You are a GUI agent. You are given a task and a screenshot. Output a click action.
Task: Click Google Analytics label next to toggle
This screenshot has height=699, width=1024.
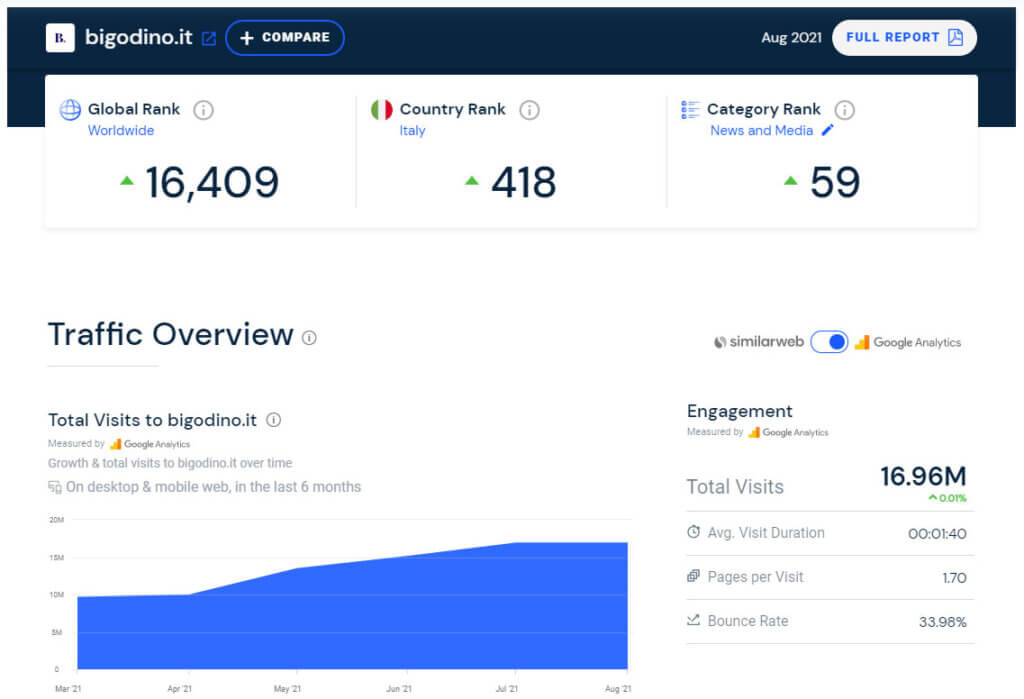[x=908, y=342]
